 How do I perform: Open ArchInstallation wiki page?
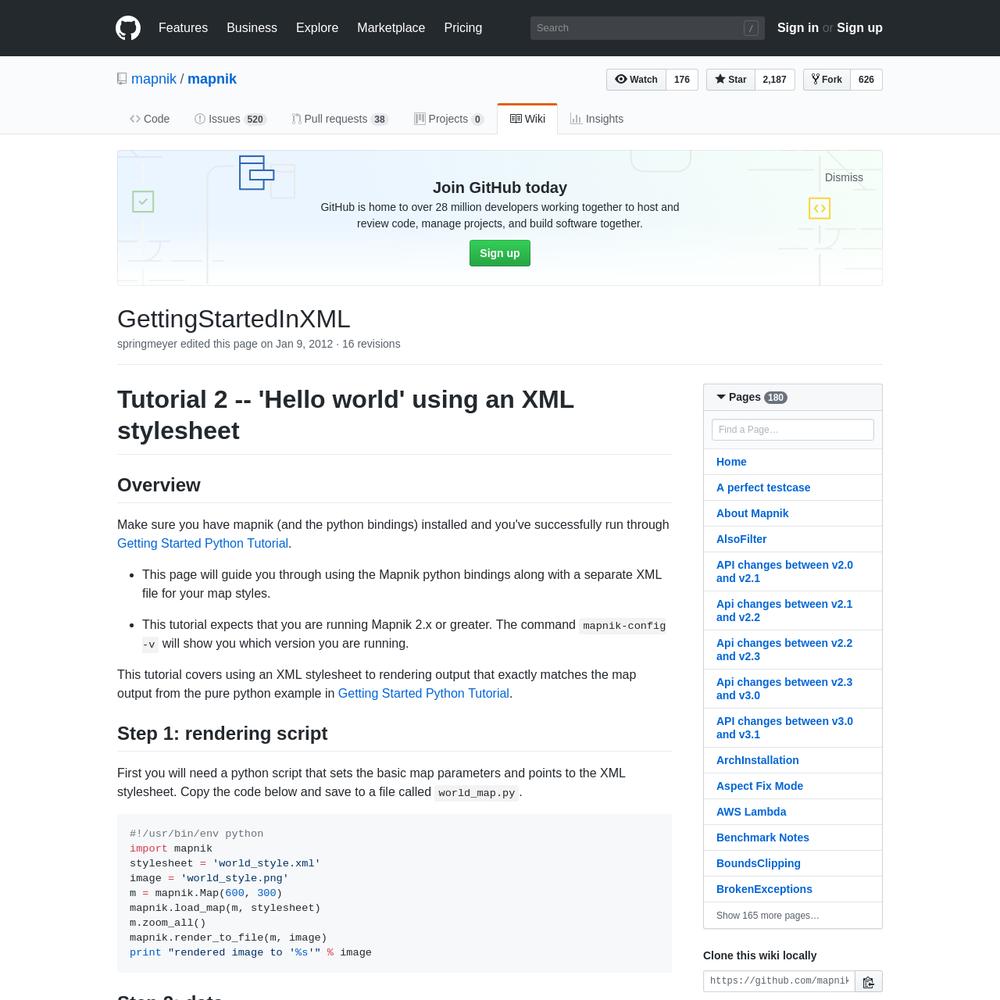coord(758,760)
